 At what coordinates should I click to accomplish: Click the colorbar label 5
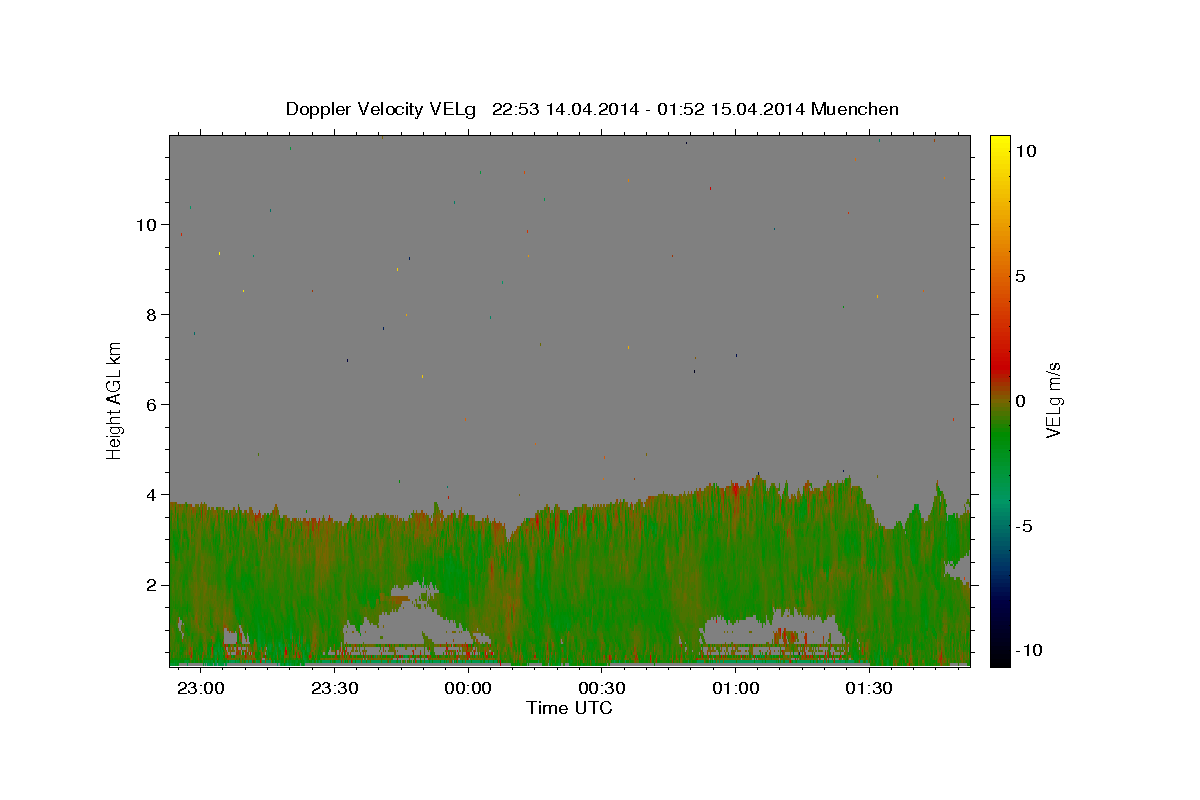[1020, 276]
